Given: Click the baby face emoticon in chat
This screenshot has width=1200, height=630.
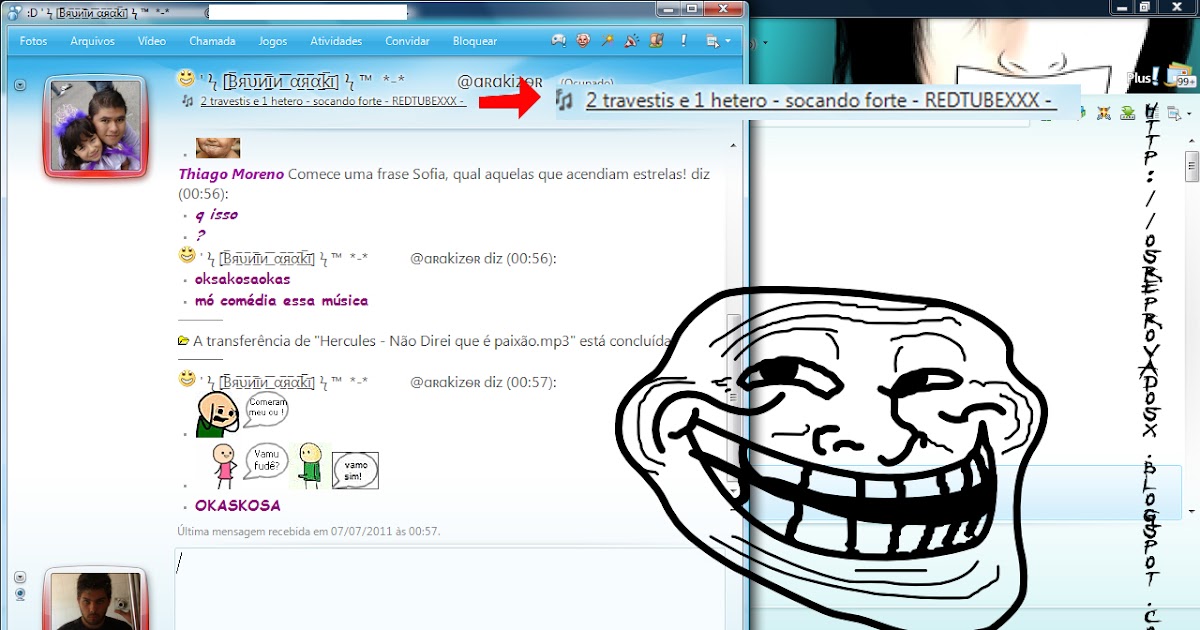Looking at the screenshot, I should coord(217,147).
